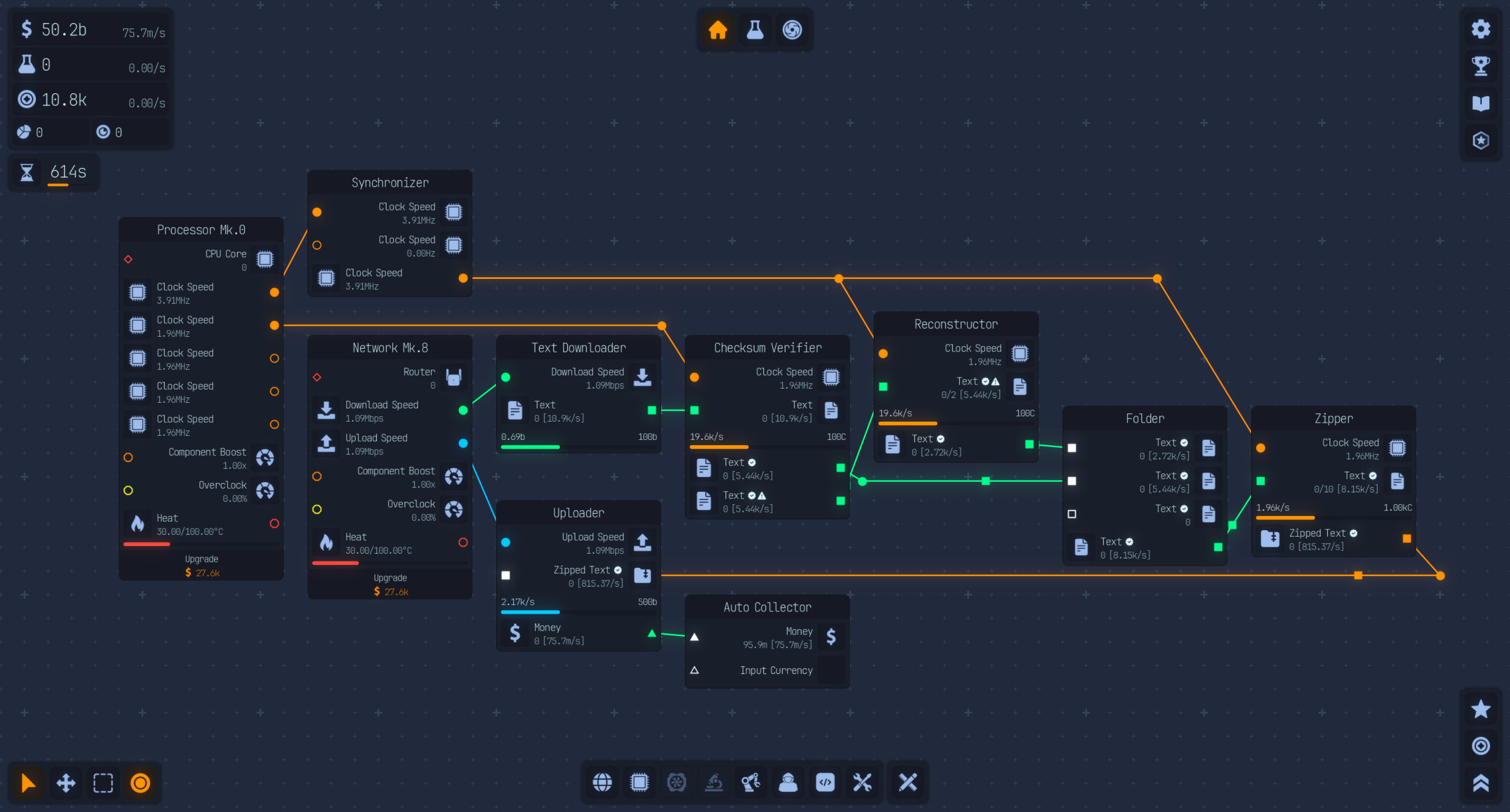
Task: Buy the Network Mk.8 upgrade
Action: [389, 585]
